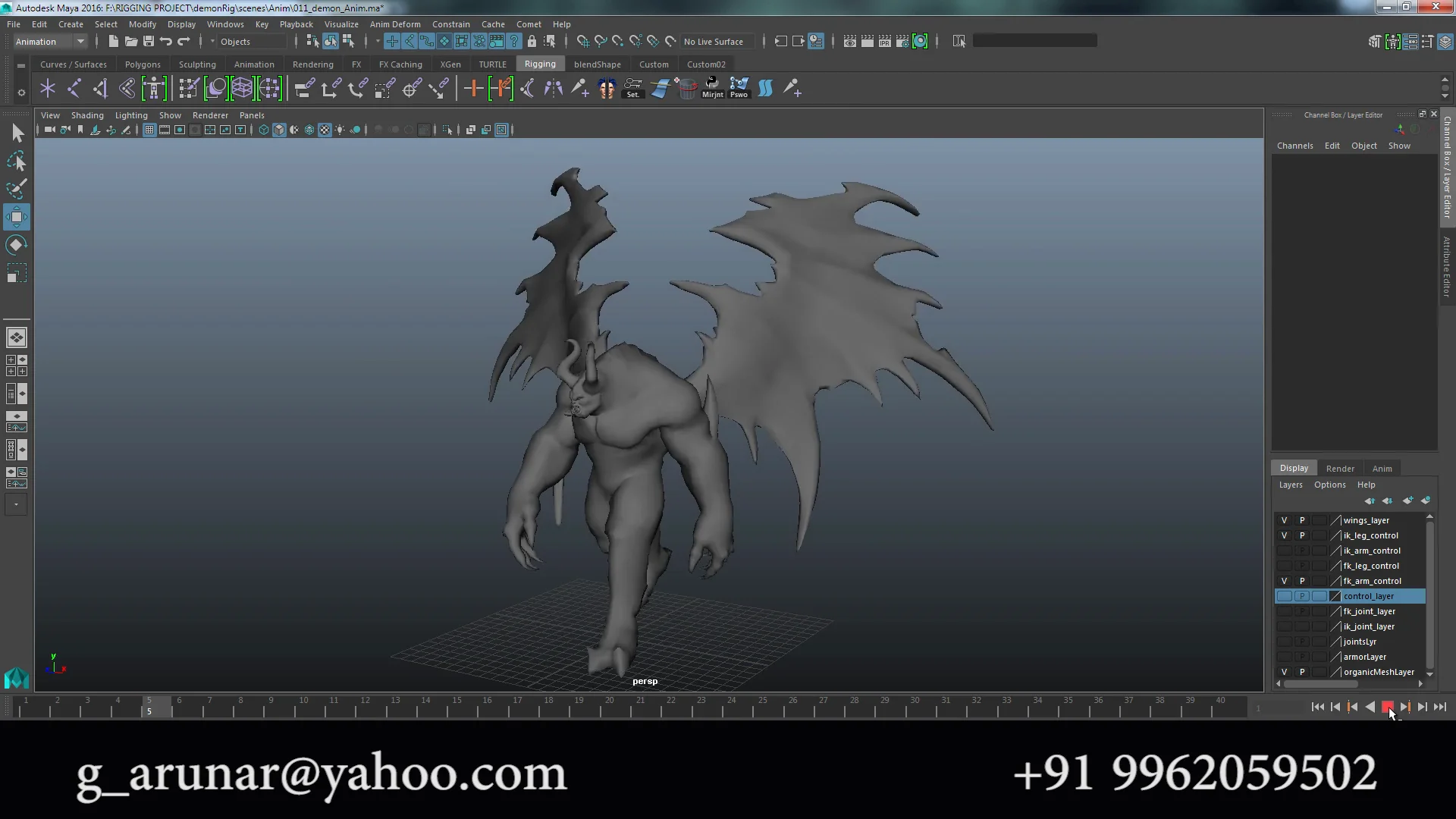Viewport: 1456px width, 819px height.
Task: Click frame 20 on the time slider
Action: click(x=610, y=708)
